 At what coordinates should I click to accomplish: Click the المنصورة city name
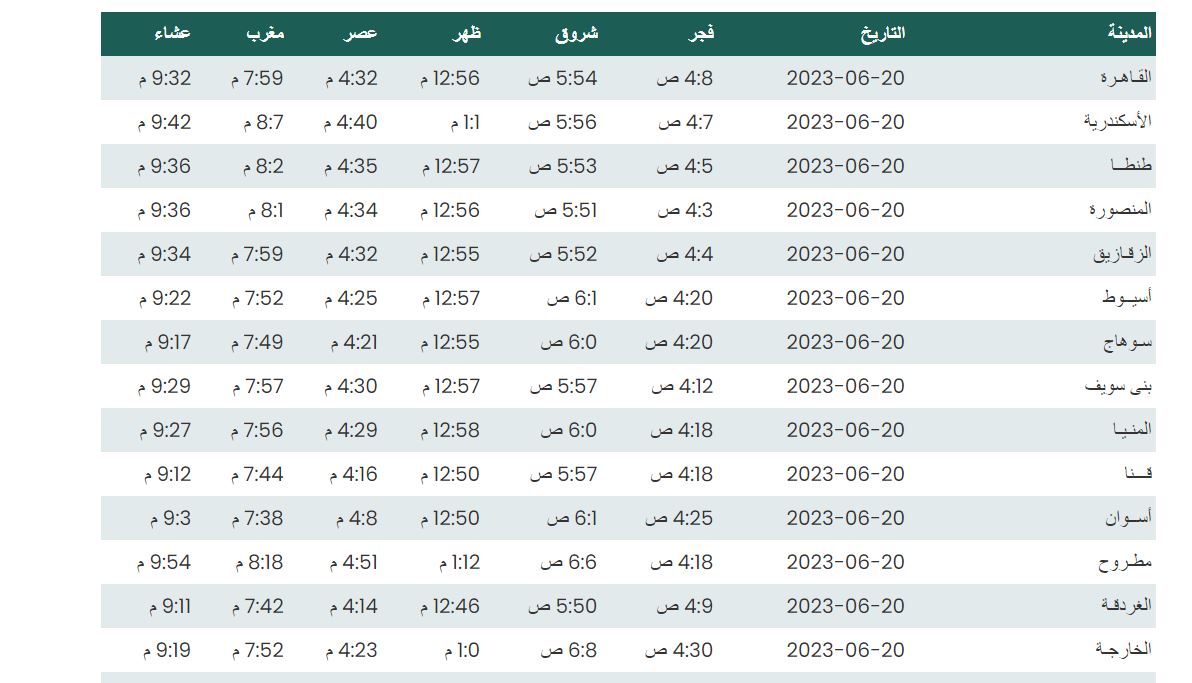click(1120, 210)
